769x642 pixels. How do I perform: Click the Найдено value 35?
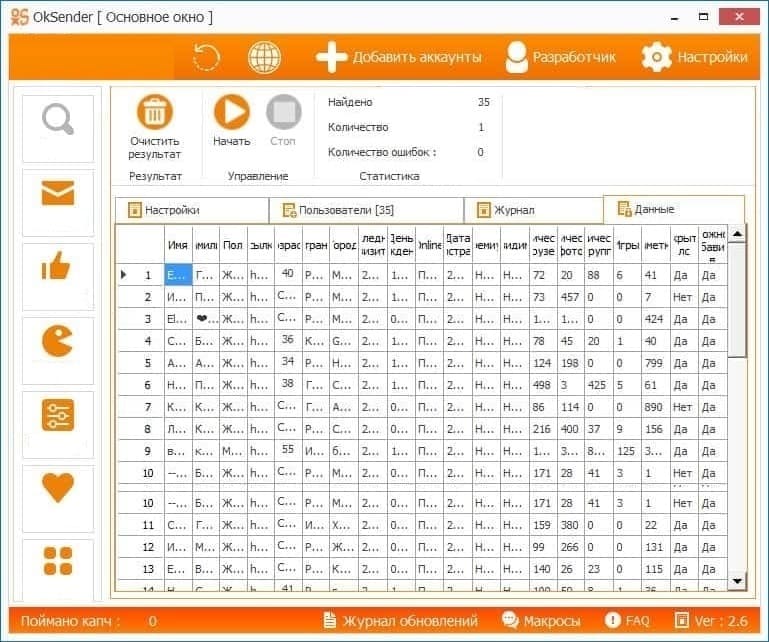[484, 102]
